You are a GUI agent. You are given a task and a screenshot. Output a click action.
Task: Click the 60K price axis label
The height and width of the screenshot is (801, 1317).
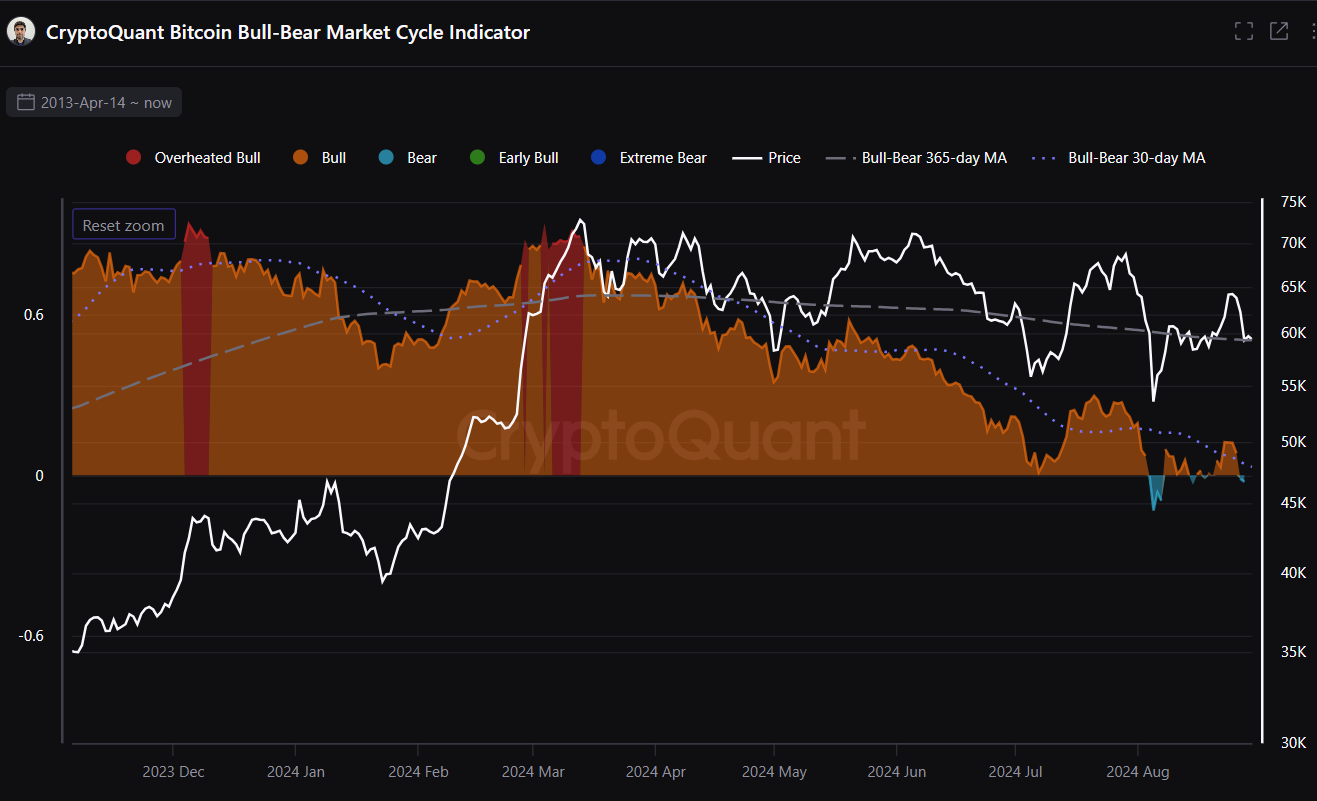tap(1294, 333)
